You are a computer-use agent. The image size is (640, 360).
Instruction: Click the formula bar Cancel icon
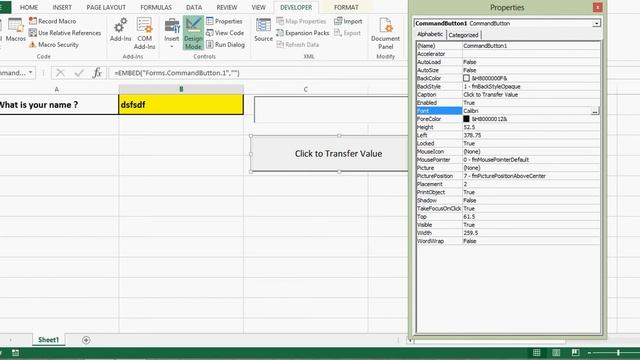tap(60, 73)
